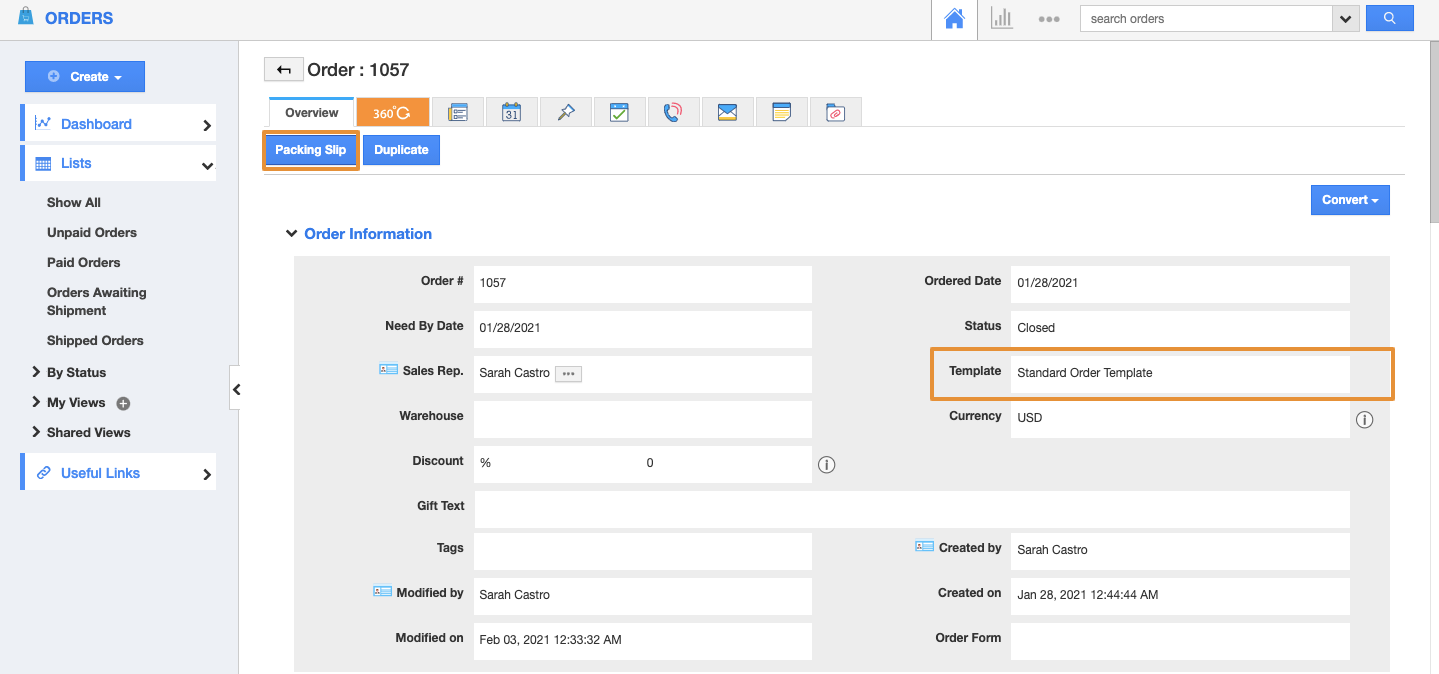Open the Reports bar chart icon
This screenshot has width=1439, height=674.
[x=1001, y=18]
